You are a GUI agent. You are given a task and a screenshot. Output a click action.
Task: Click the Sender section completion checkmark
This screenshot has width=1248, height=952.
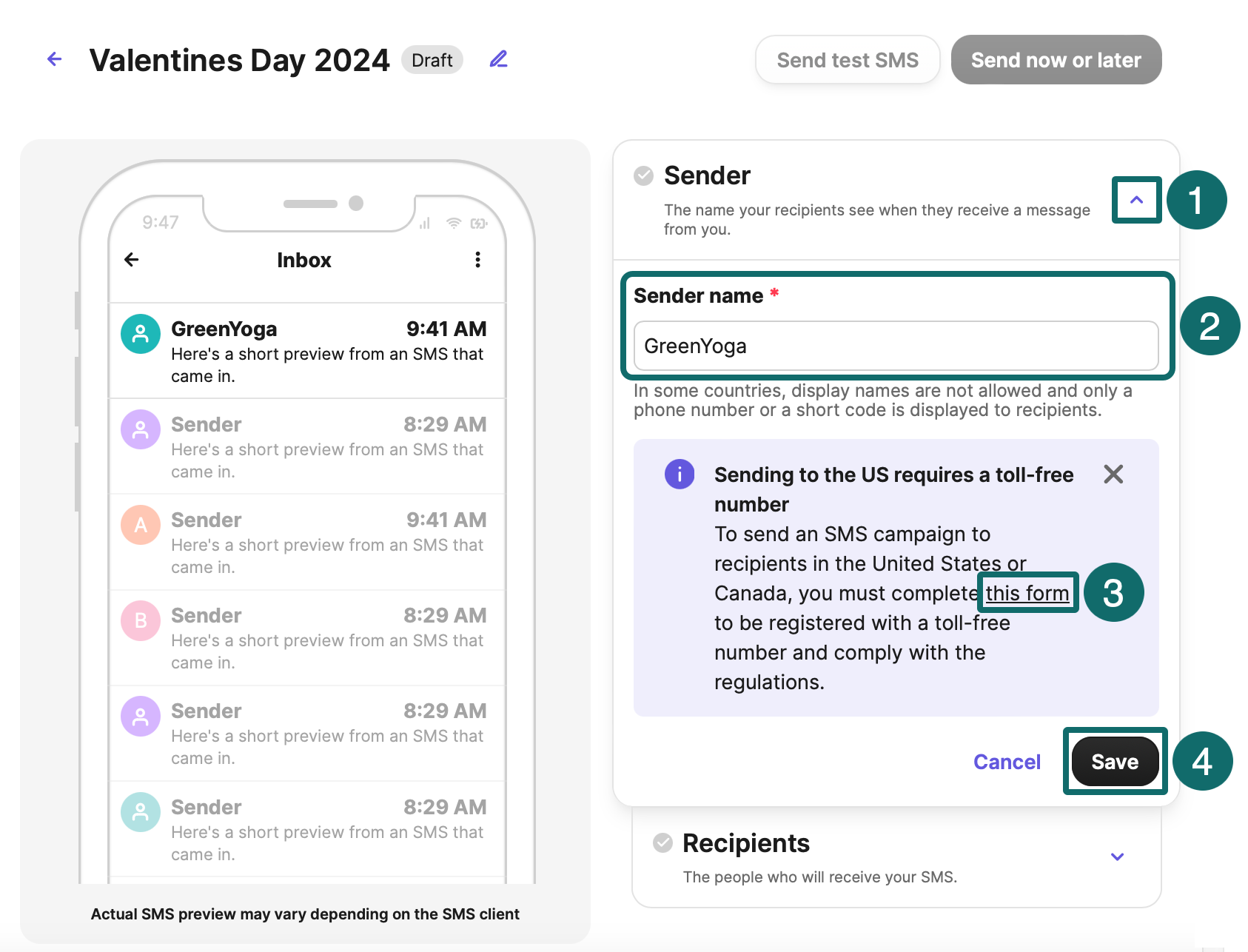pos(643,175)
